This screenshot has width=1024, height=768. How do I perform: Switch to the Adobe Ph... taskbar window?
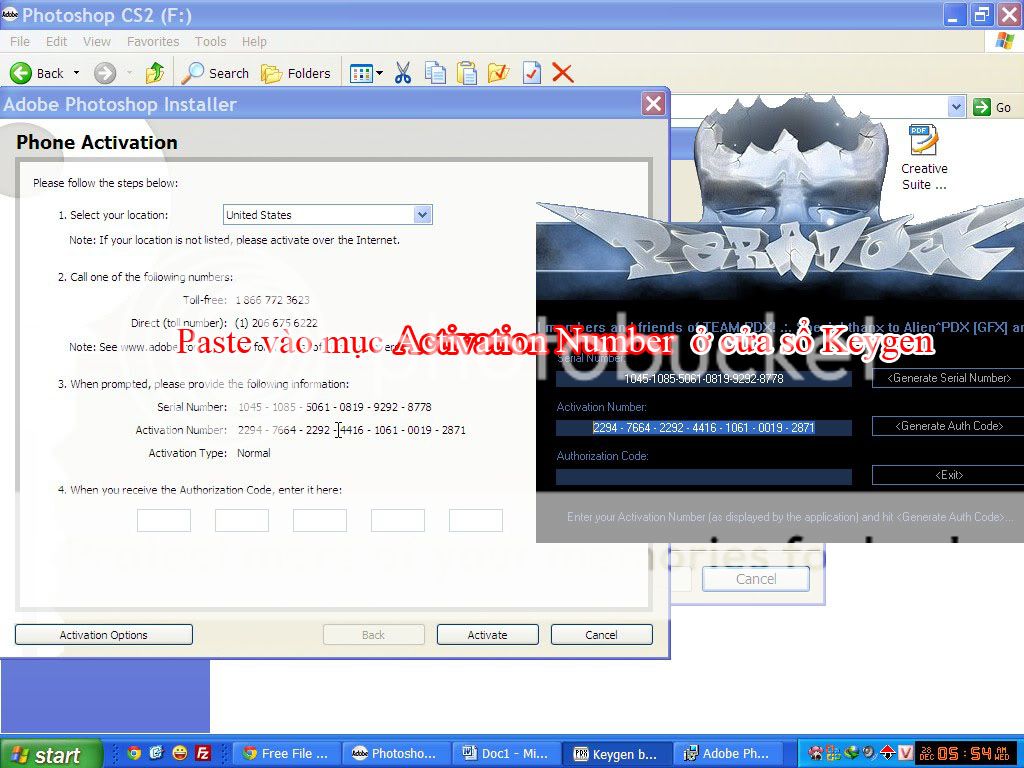tap(727, 754)
